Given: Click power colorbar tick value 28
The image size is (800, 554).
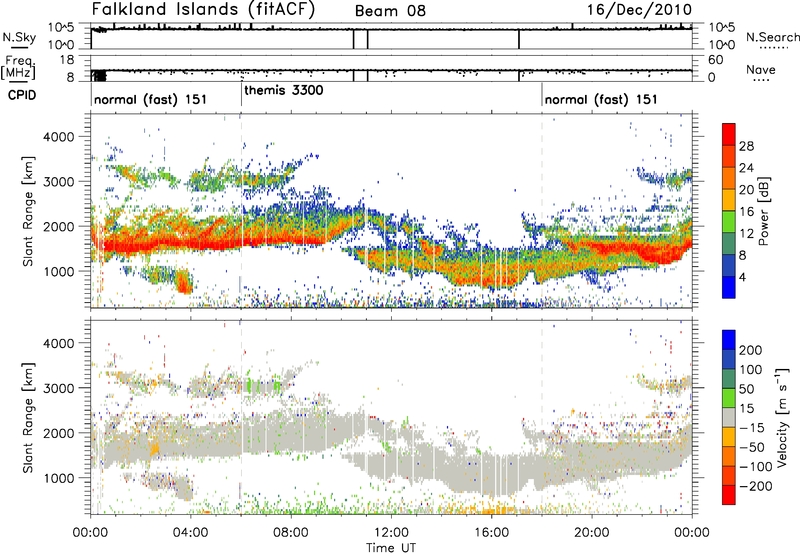Looking at the screenshot, I should click(746, 146).
